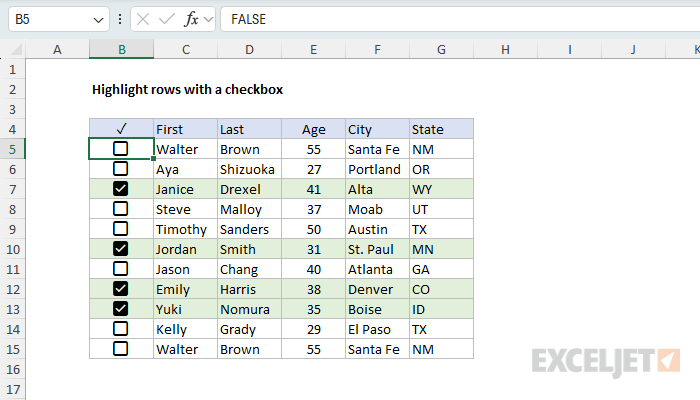
Task: Click the 'Last' header cell
Action: 250,129
